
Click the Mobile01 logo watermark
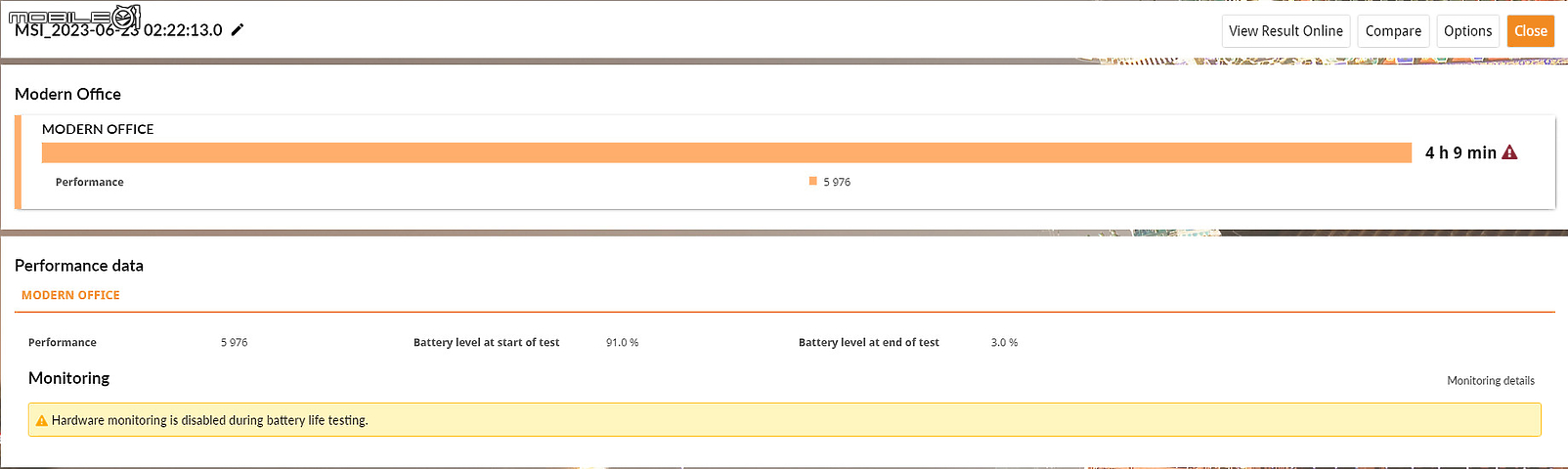(x=74, y=17)
